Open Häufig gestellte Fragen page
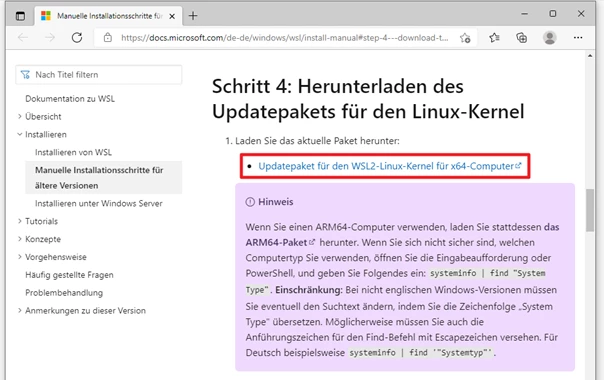The height and width of the screenshot is (380, 604). coord(69,275)
